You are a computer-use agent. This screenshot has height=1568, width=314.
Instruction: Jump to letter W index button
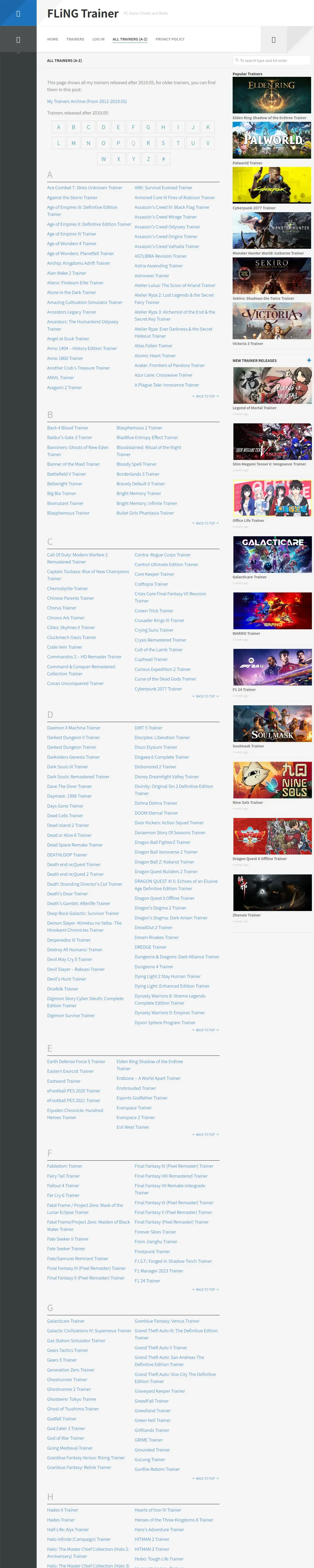tap(104, 159)
